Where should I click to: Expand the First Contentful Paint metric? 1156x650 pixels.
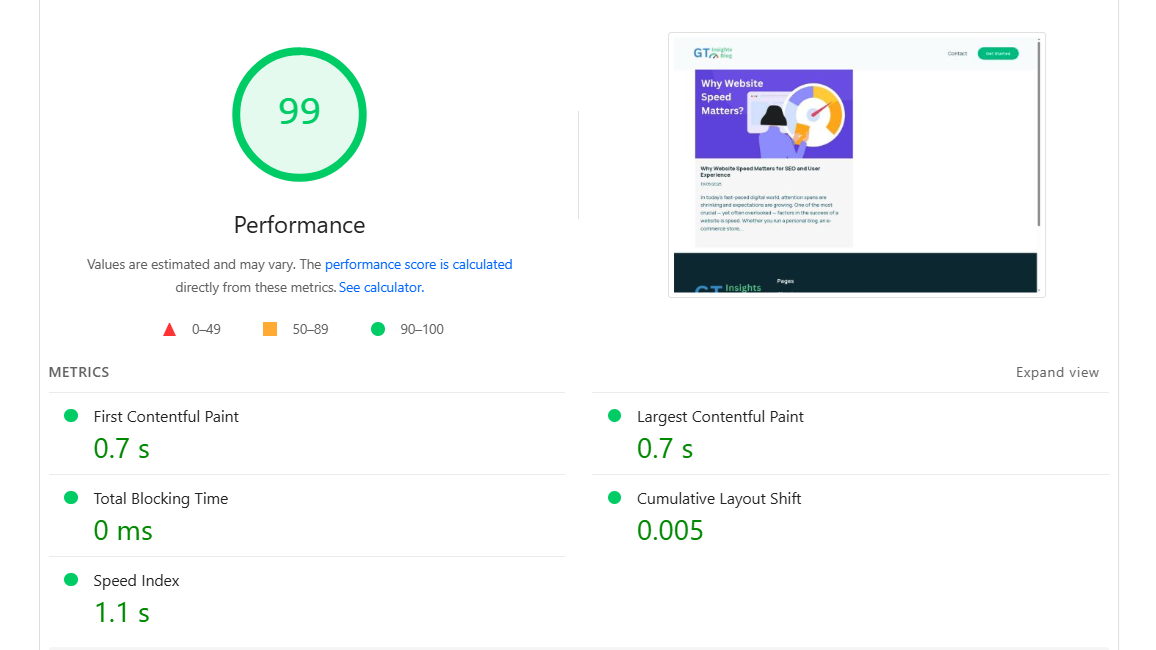point(307,433)
